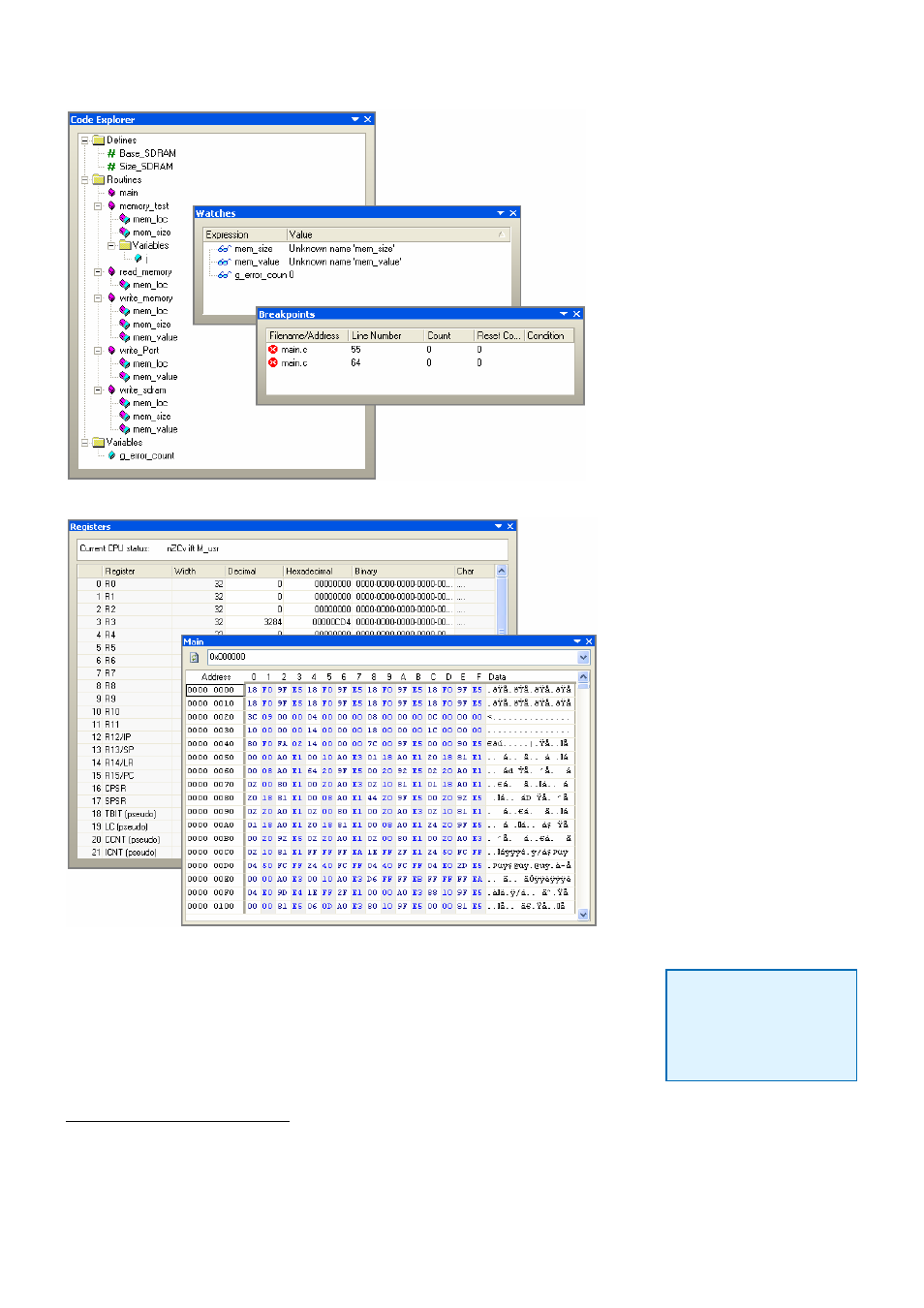This screenshot has height=1308, width=924.
Task: Collapse the write_memory routine node
Action: [x=98, y=298]
